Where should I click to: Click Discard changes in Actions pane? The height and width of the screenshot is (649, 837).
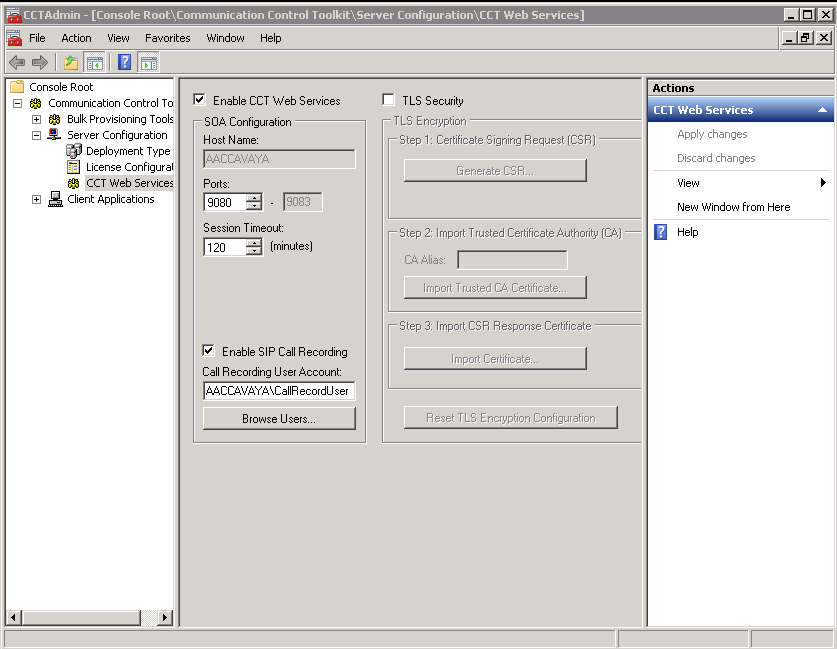pyautogui.click(x=716, y=158)
